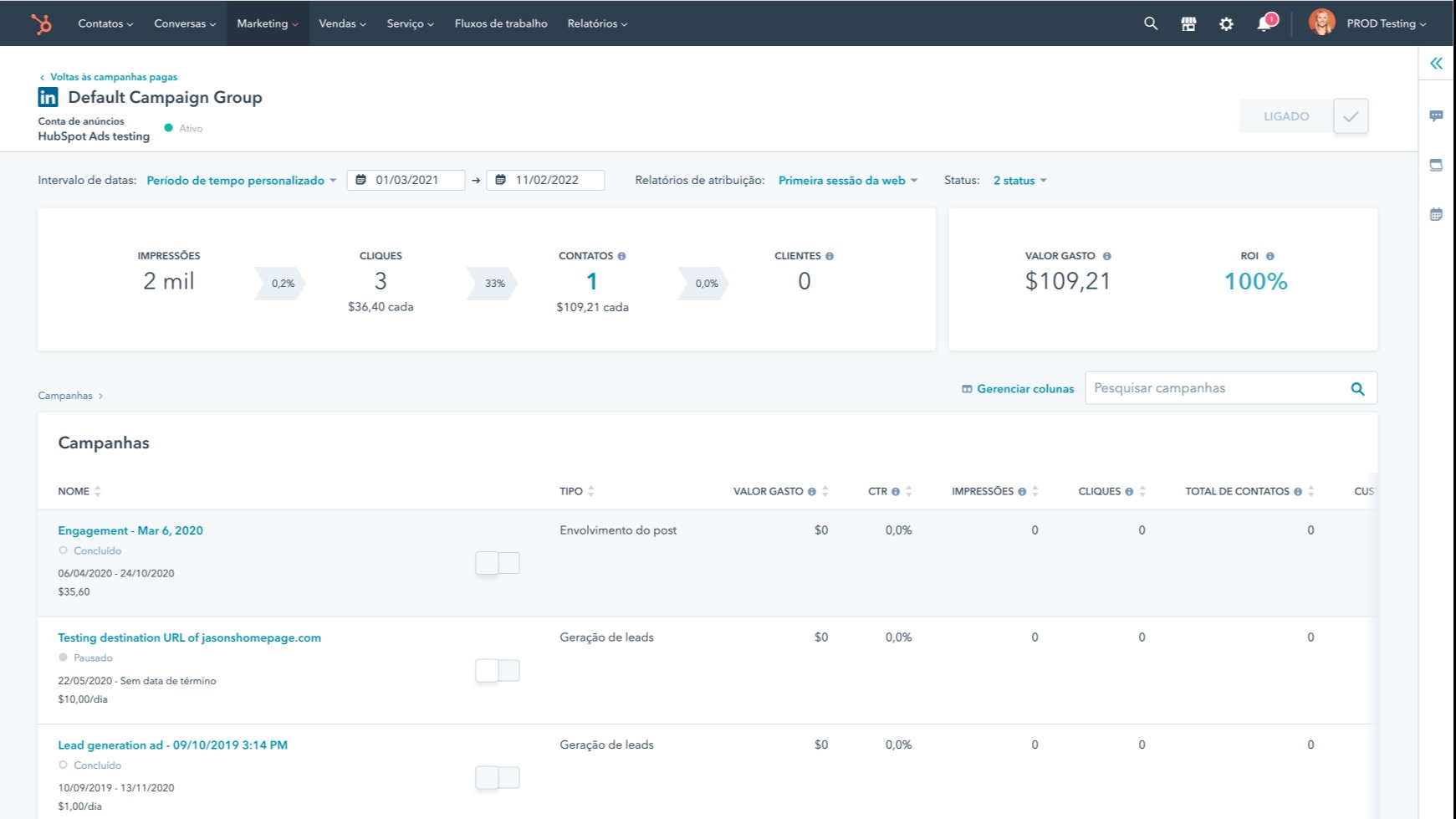Expand the Serviço navigation menu

[x=410, y=23]
